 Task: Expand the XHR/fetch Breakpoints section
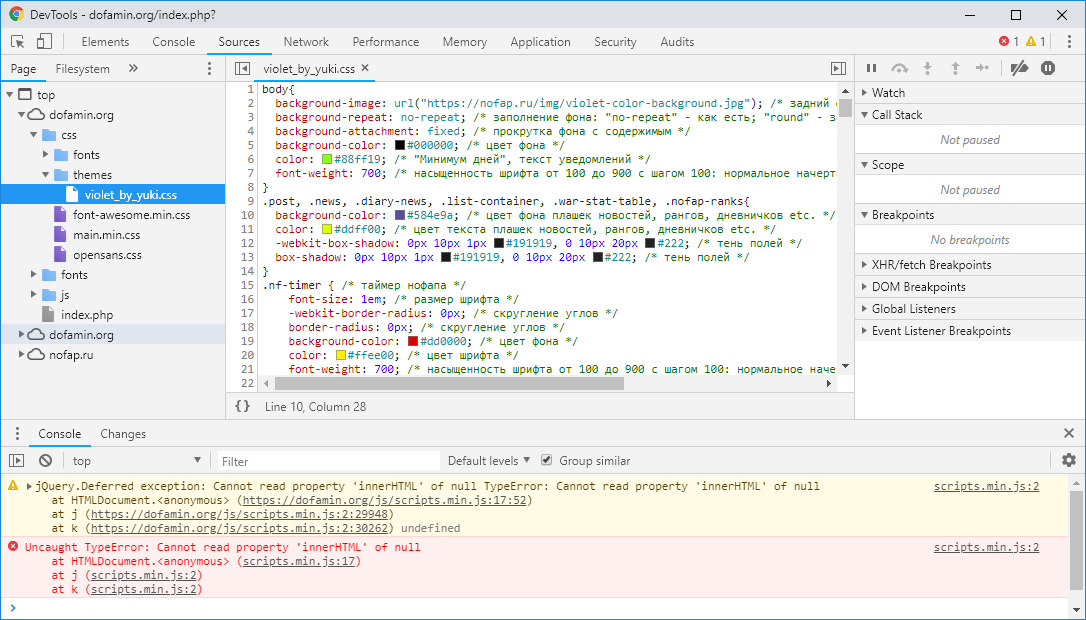click(x=931, y=265)
